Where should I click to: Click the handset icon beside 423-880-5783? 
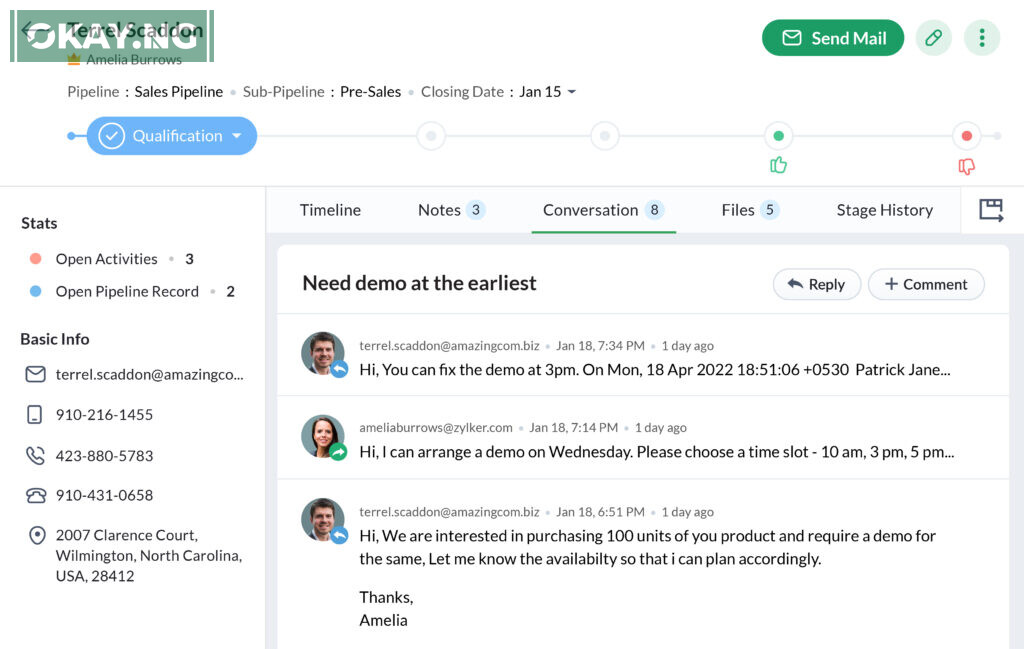(x=36, y=455)
